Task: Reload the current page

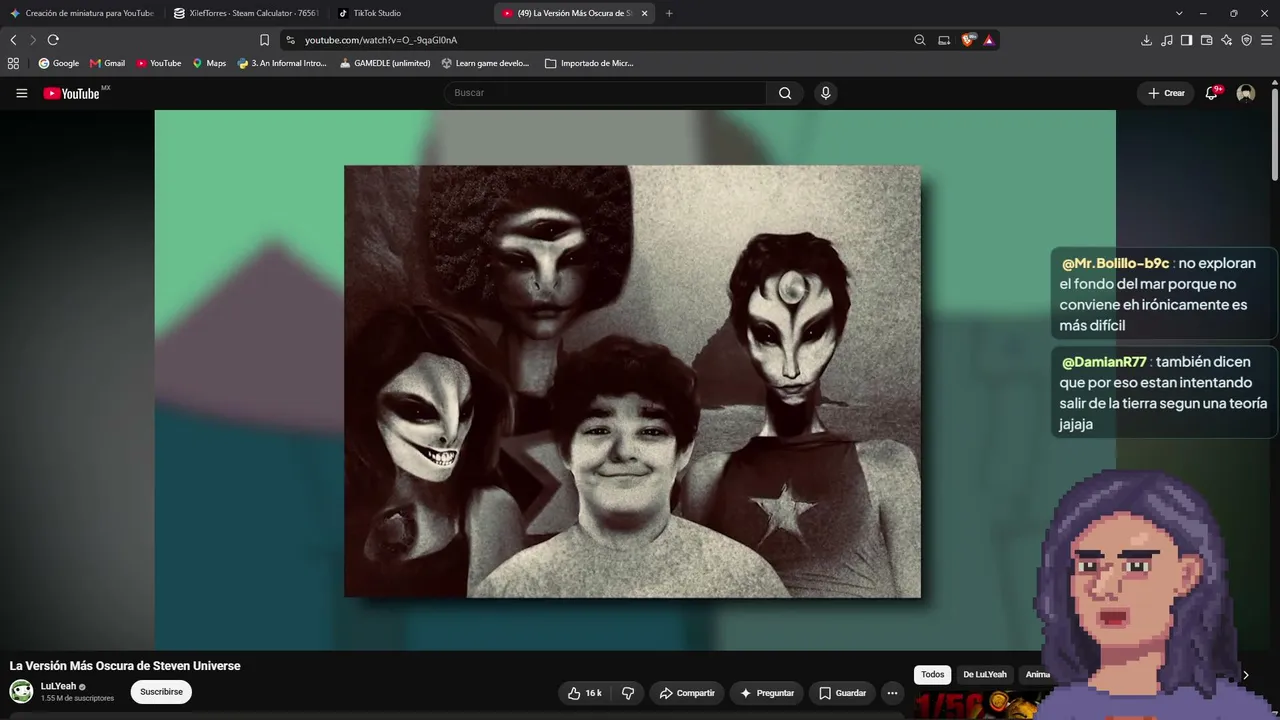Action: pyautogui.click(x=53, y=40)
